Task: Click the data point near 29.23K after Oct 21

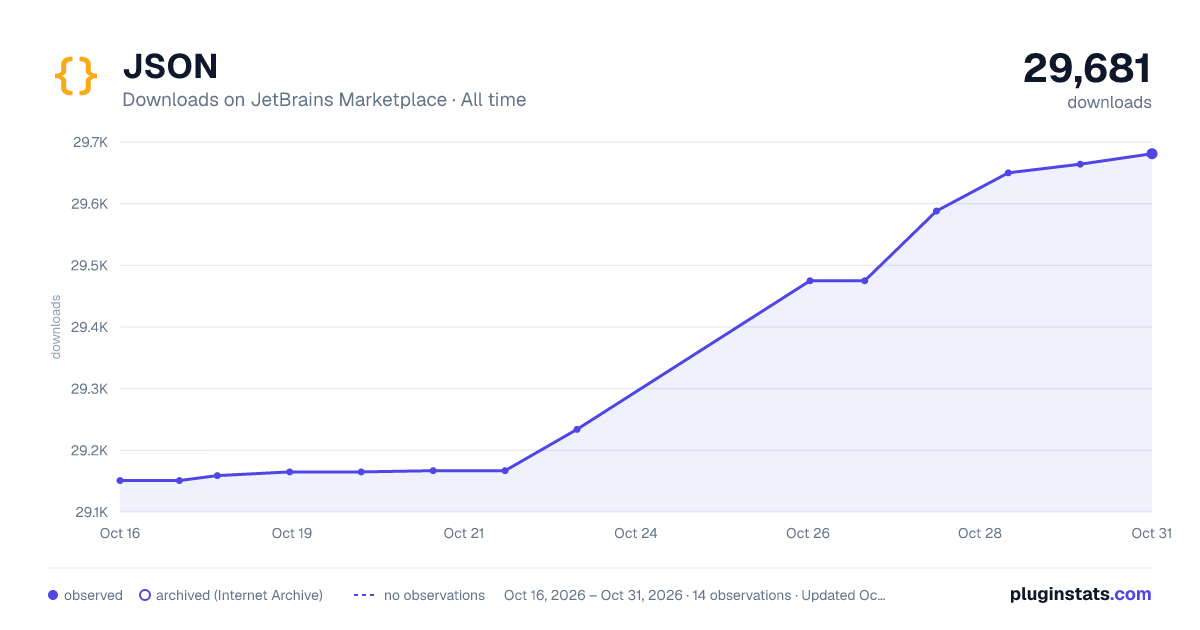Action: point(577,429)
